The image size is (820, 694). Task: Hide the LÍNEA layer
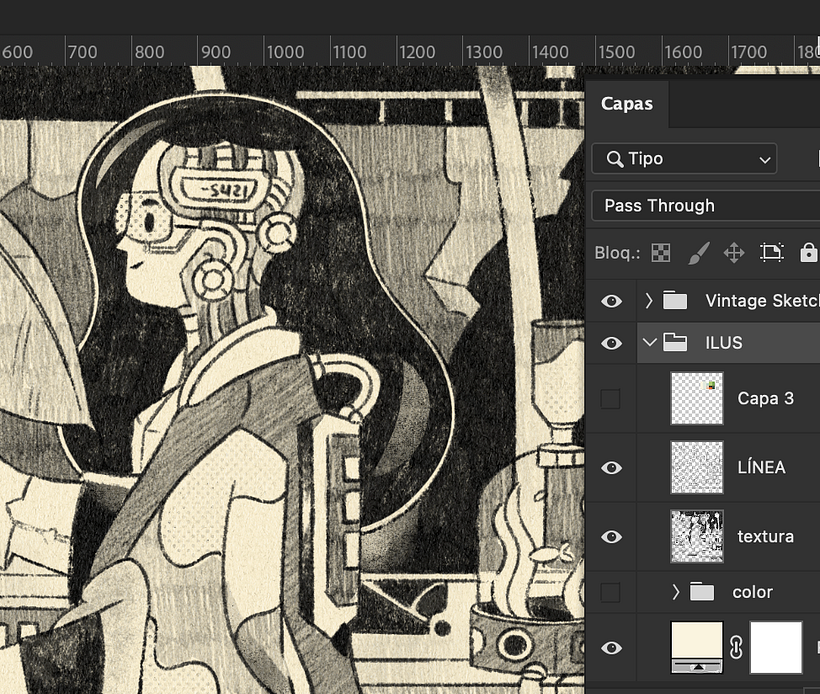[x=611, y=468]
